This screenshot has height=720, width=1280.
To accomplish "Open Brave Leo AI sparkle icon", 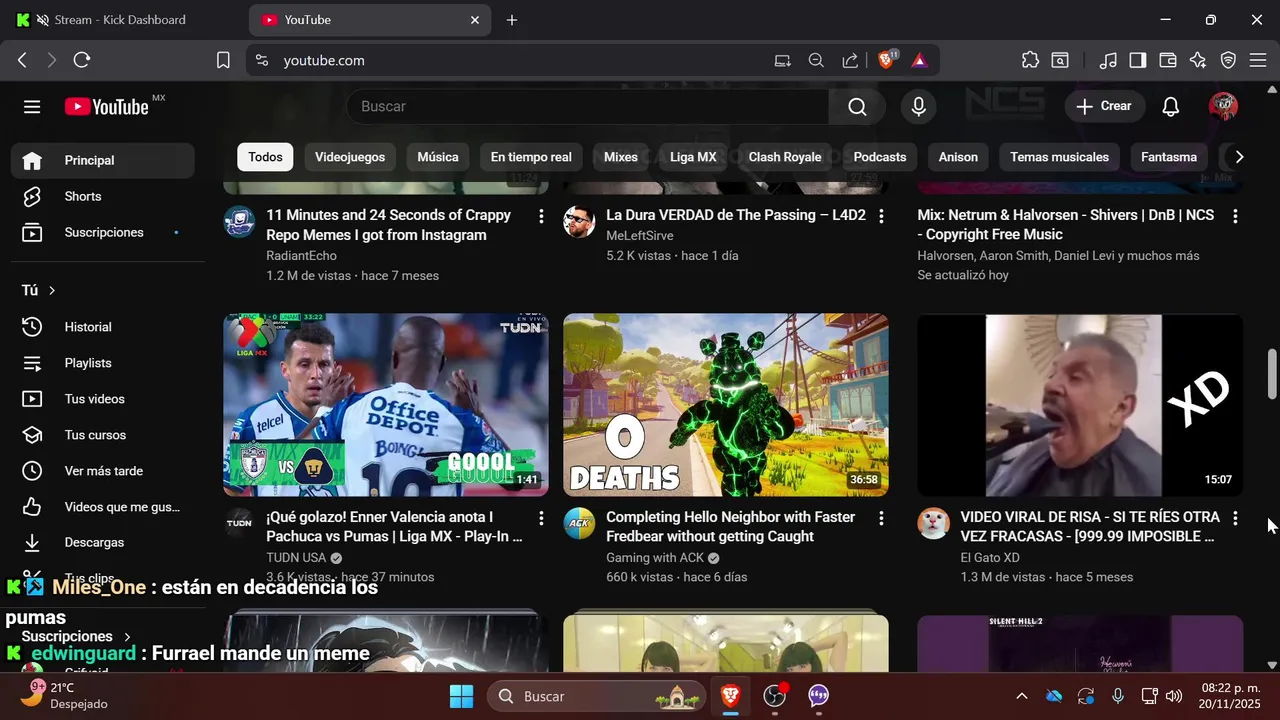I will pyautogui.click(x=1198, y=60).
